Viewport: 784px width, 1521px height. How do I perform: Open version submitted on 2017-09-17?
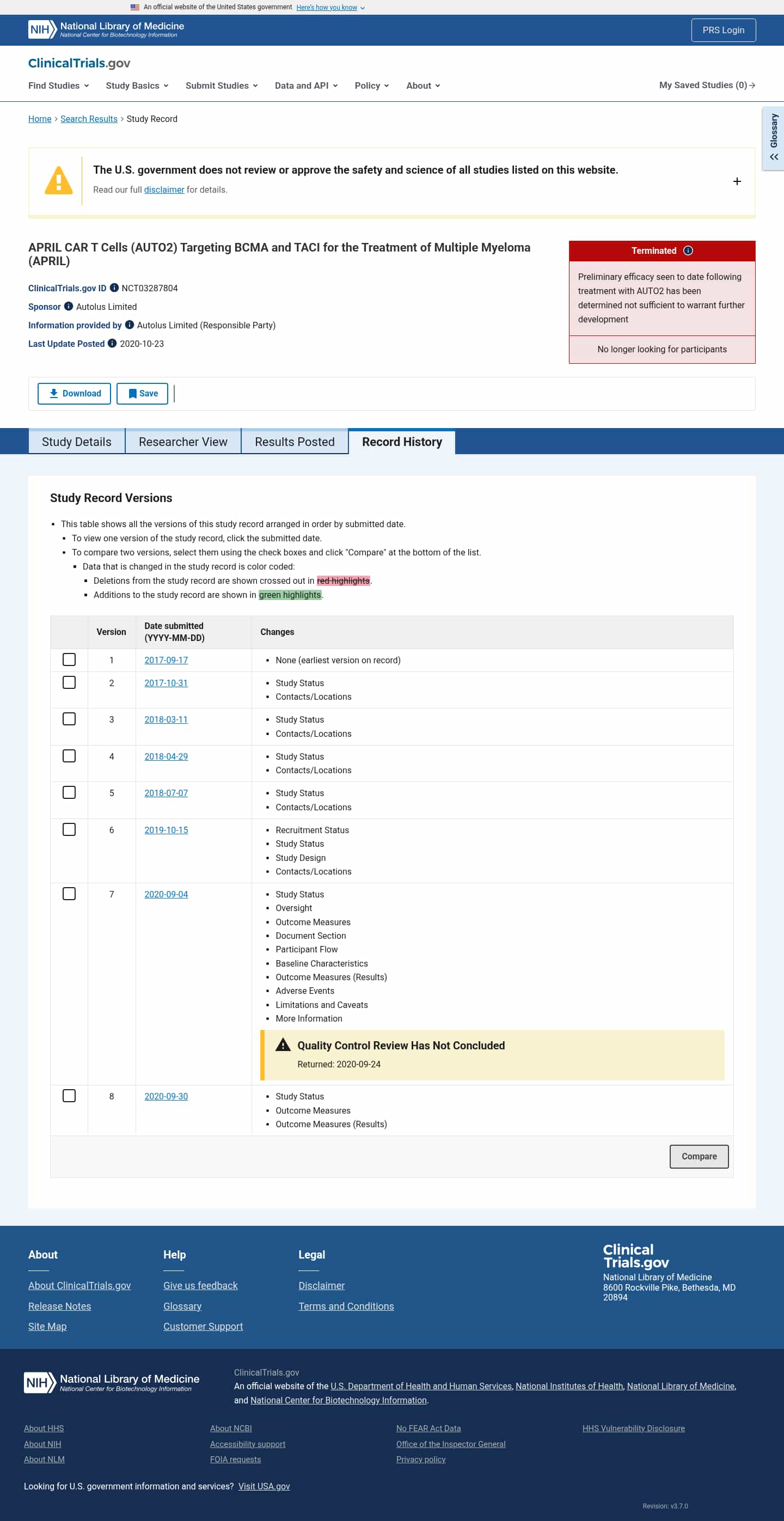coord(166,660)
